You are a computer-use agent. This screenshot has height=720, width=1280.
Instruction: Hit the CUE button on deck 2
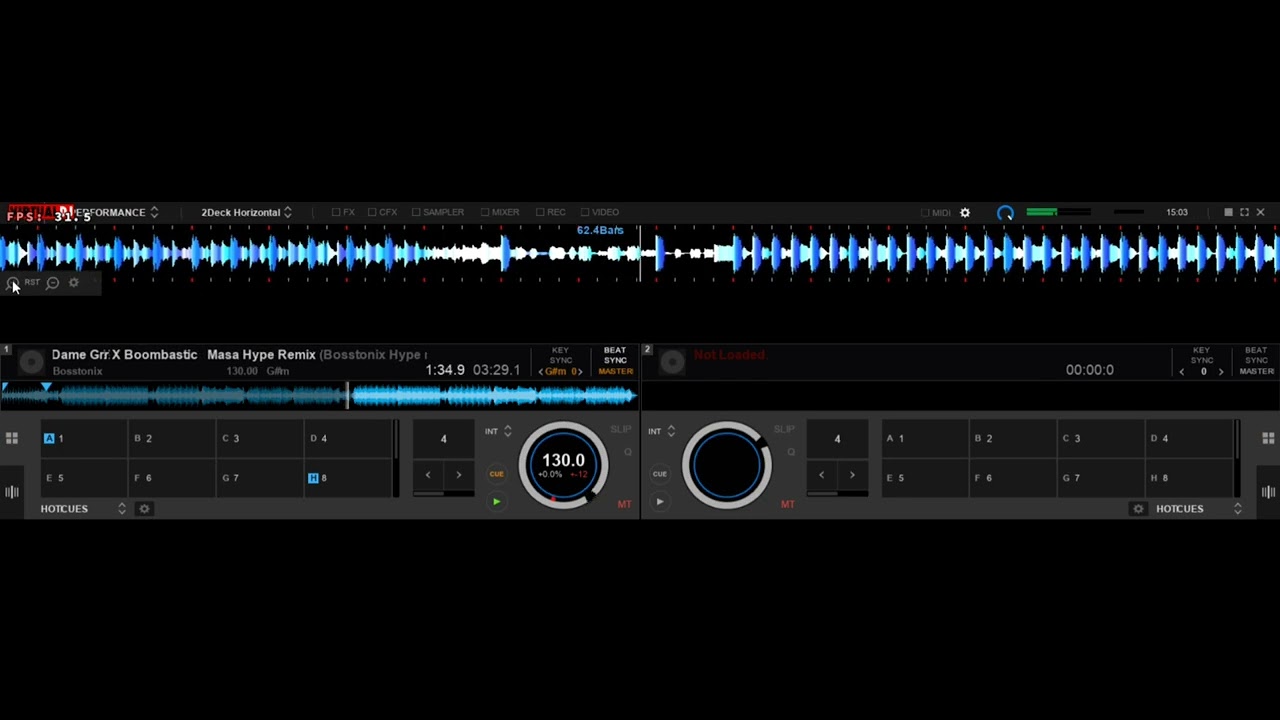coord(660,474)
